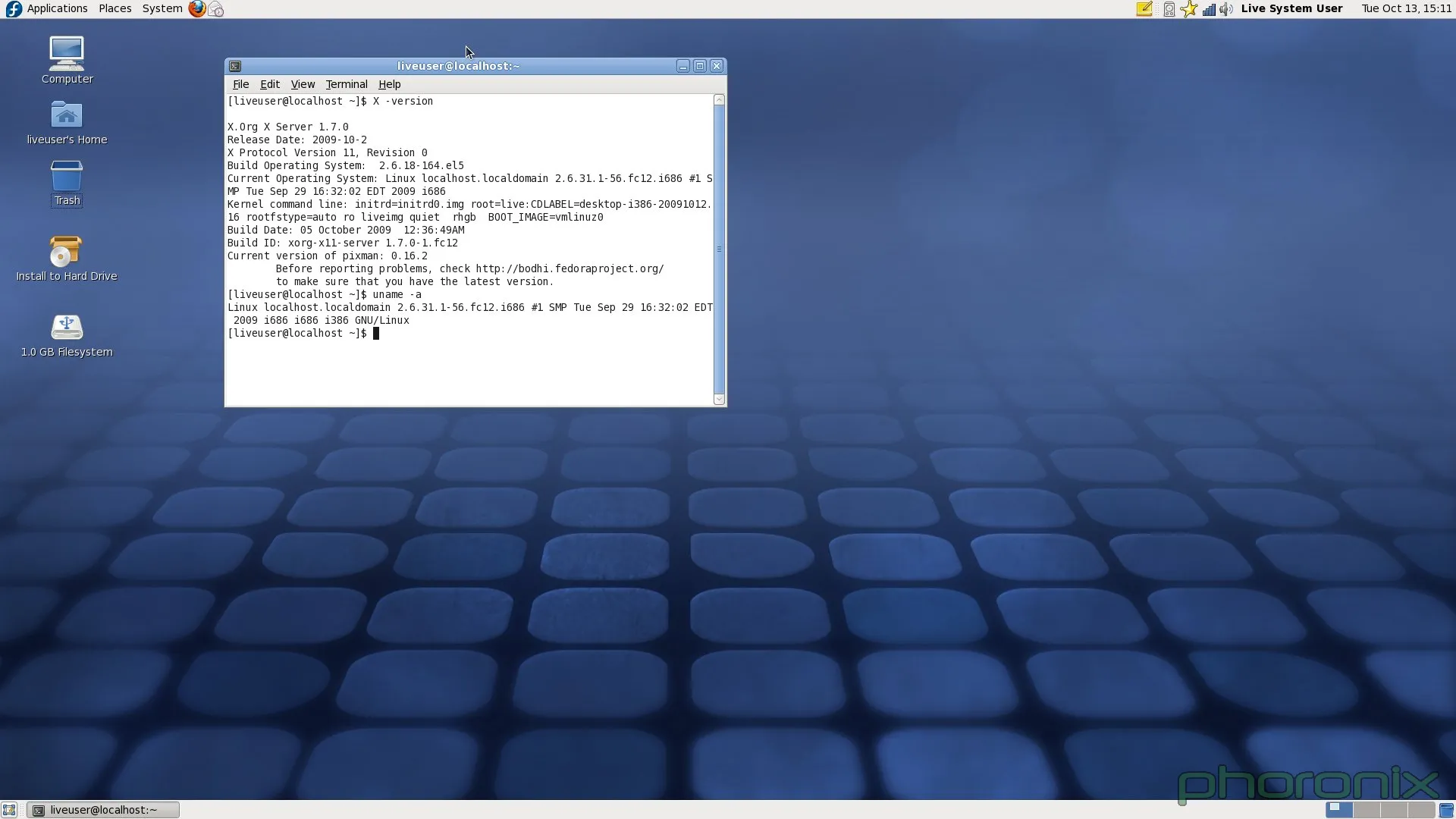Click 'Build Operating System: 2.6.18-164.el5' line
Image resolution: width=1456 pixels, height=819 pixels.
(x=346, y=165)
